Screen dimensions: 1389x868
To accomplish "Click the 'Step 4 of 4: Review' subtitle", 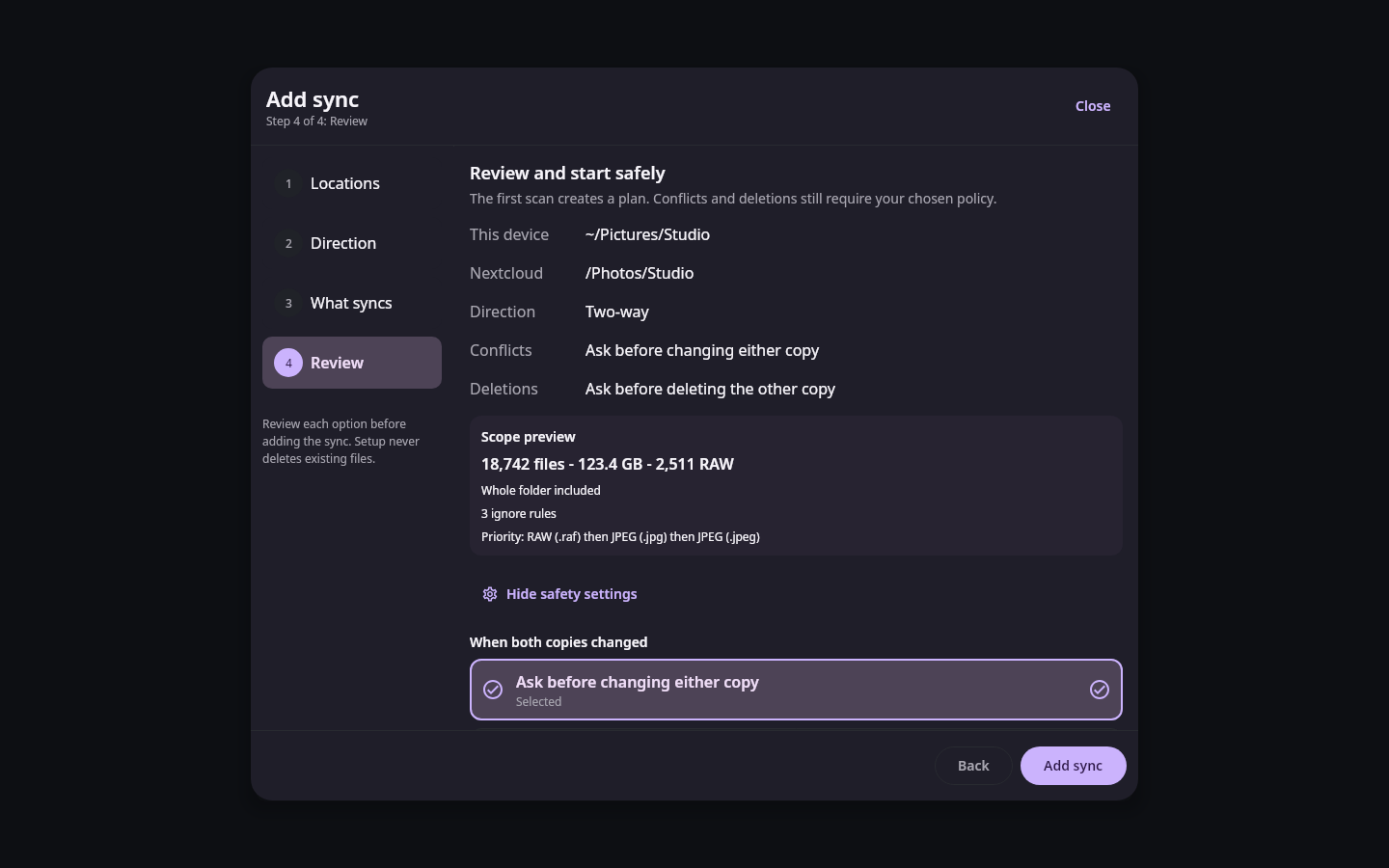I will [x=316, y=122].
